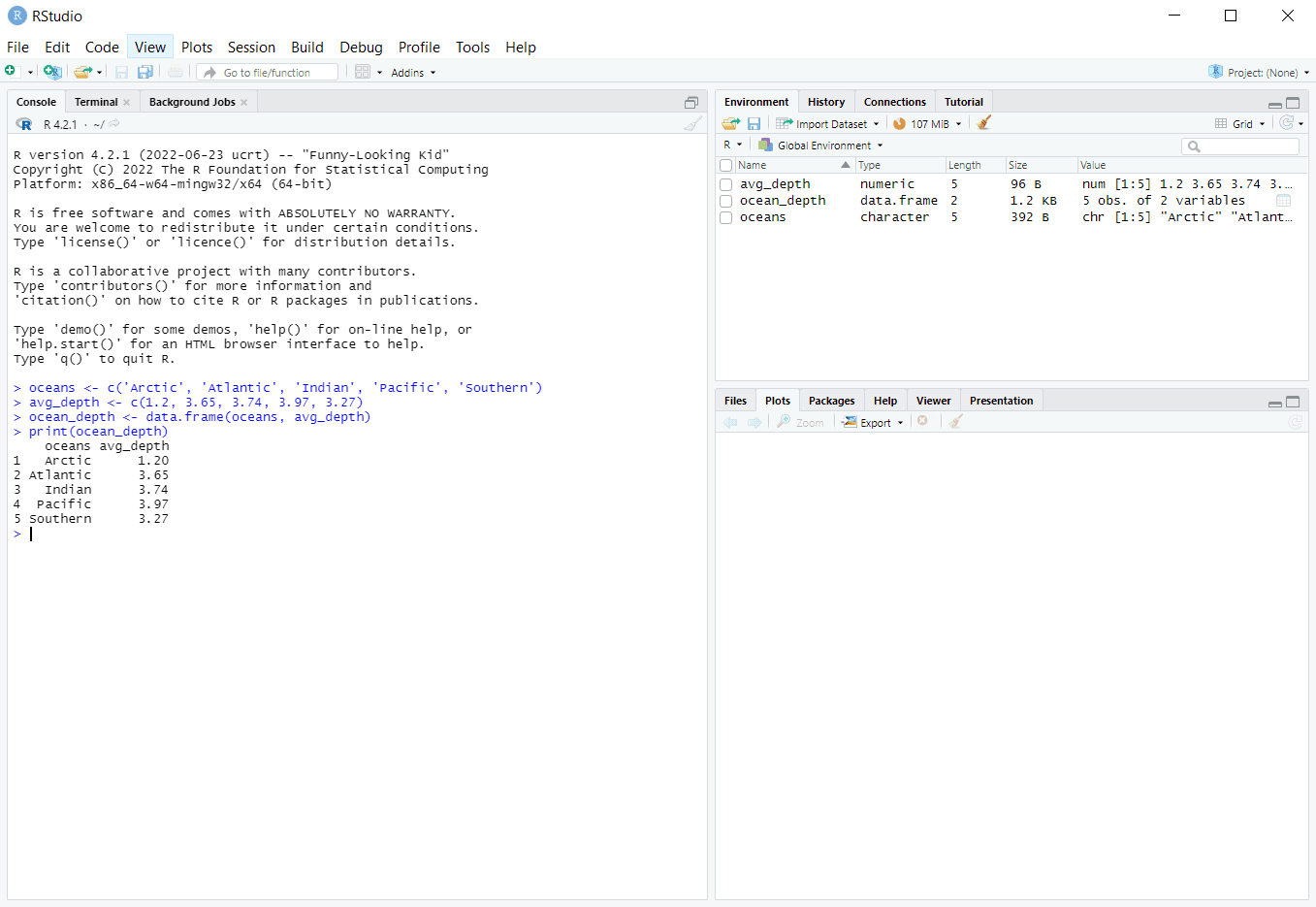Maximize the Environment pane

[x=1293, y=103]
